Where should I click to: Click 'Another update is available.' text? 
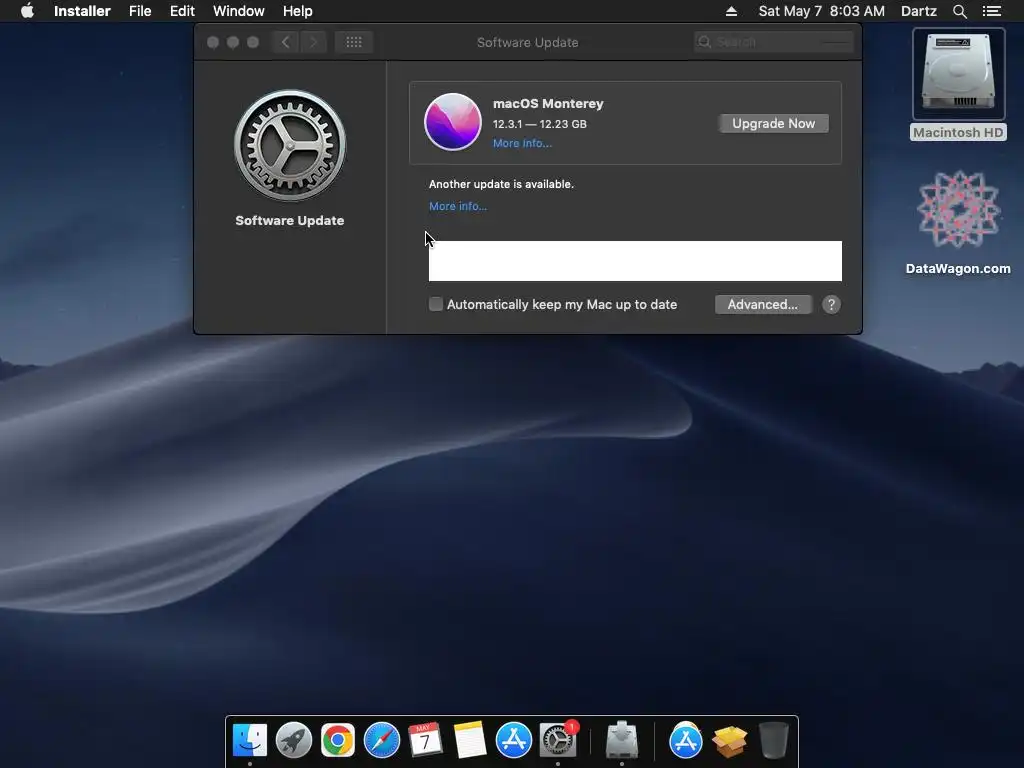click(x=501, y=184)
